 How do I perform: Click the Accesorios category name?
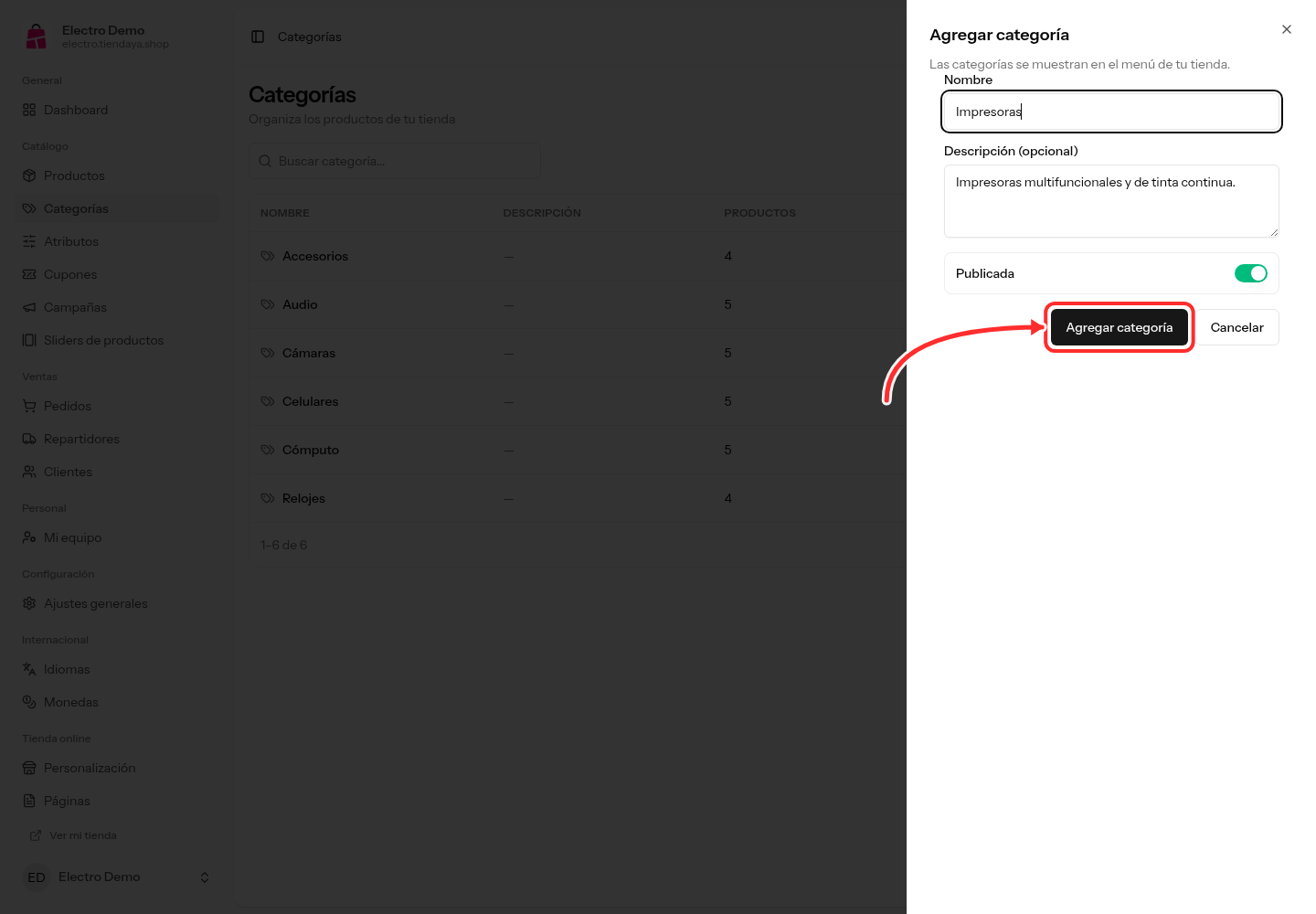[315, 256]
